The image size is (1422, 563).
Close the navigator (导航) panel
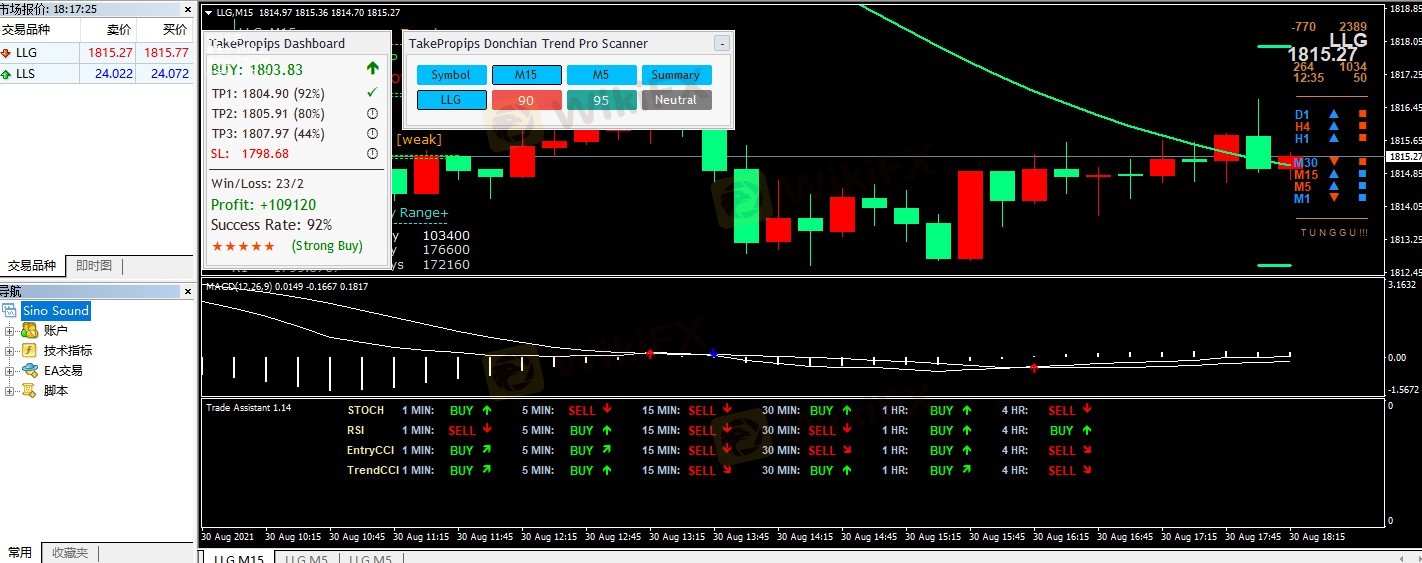coord(187,291)
